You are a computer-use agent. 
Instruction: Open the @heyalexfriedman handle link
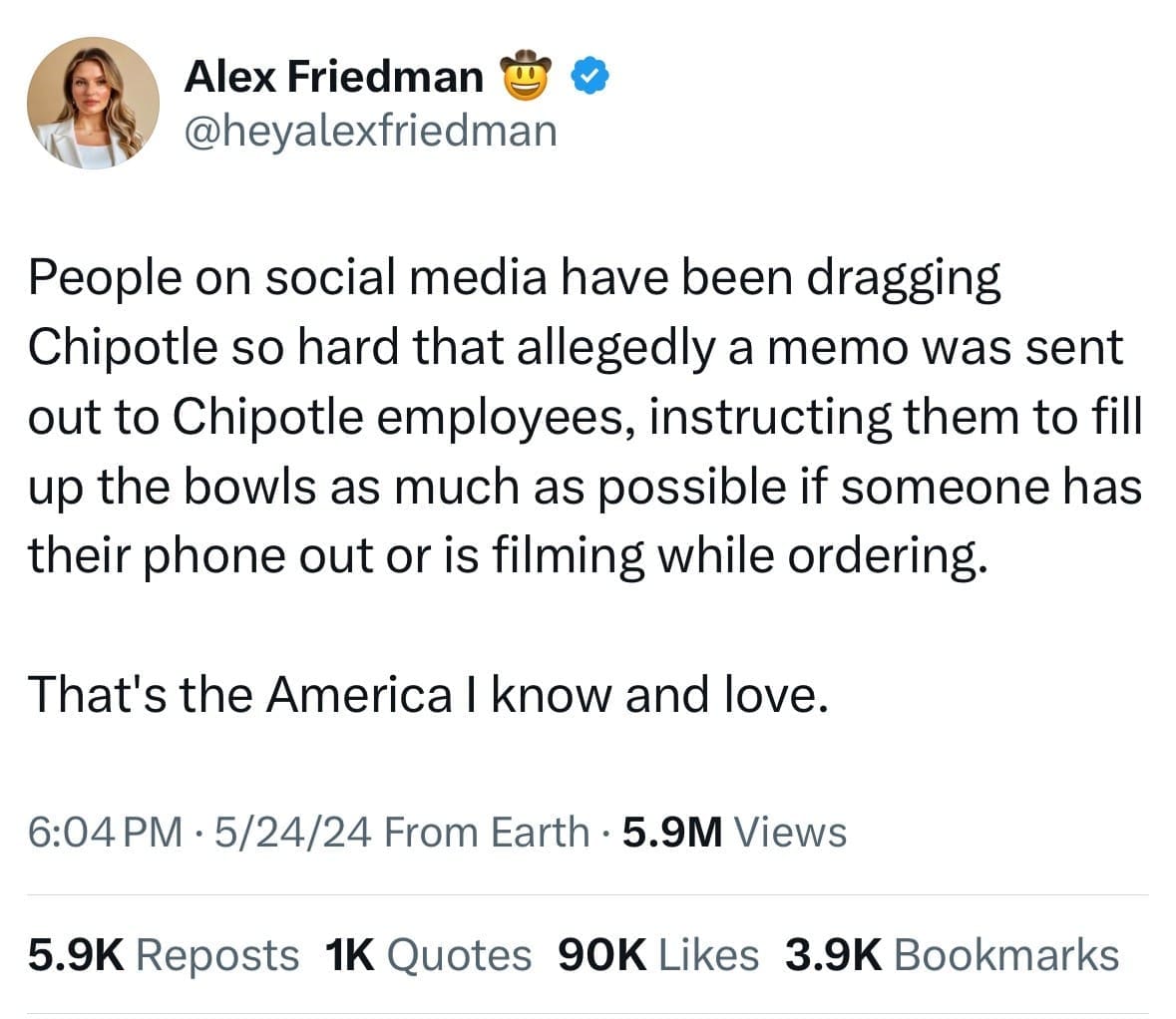(x=369, y=130)
